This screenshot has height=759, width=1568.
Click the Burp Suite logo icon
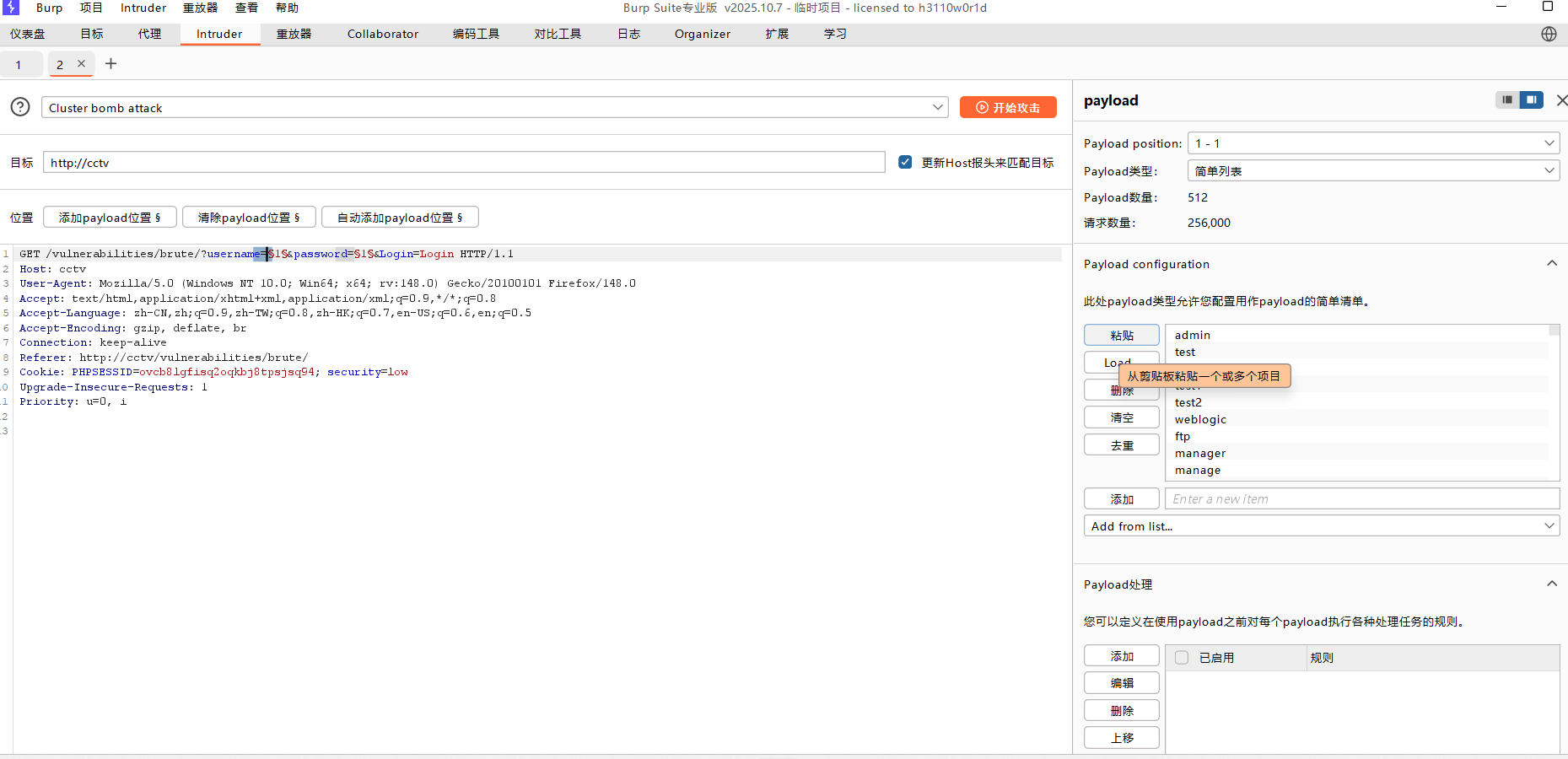point(11,8)
